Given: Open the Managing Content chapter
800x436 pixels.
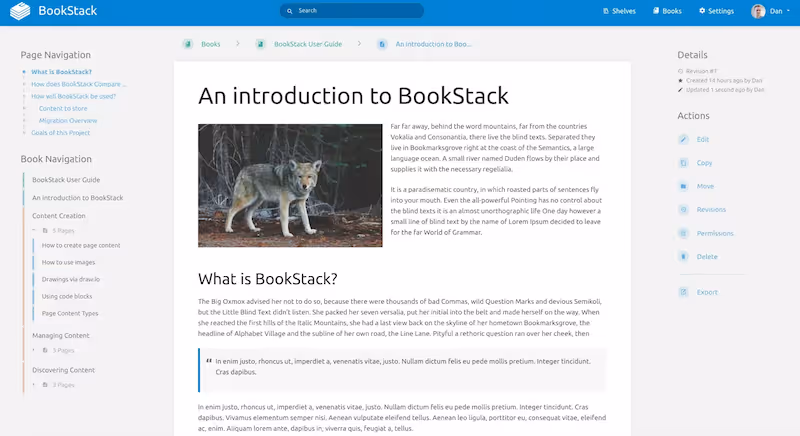Looking at the screenshot, I should click(x=61, y=336).
